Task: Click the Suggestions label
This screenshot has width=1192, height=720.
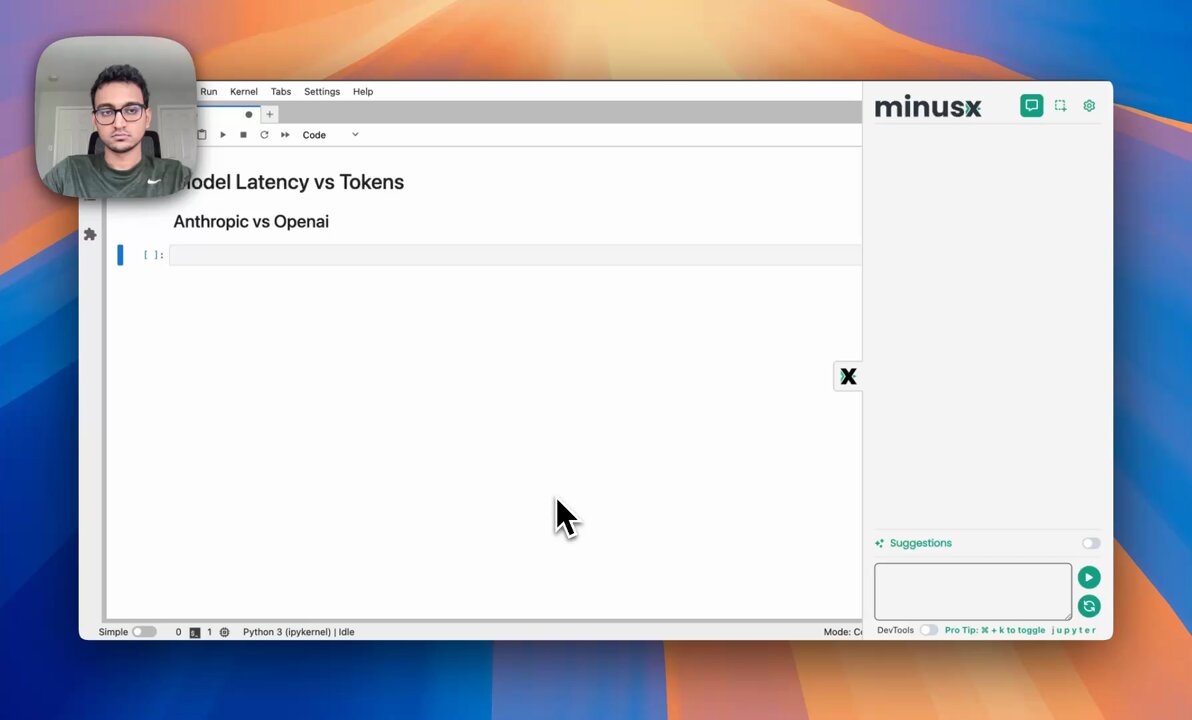Action: pyautogui.click(x=921, y=543)
